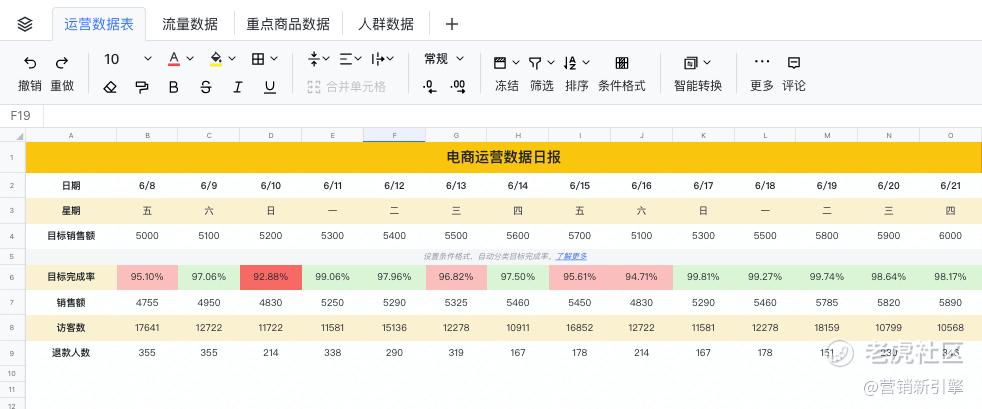
Task: Click title cell 电商运营数据日报
Action: [x=504, y=157]
